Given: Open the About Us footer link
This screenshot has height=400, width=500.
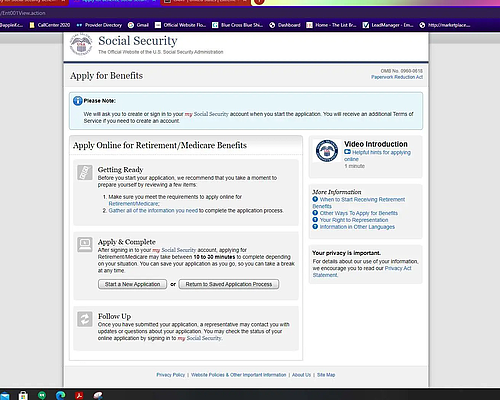Looking at the screenshot, I should (301, 375).
